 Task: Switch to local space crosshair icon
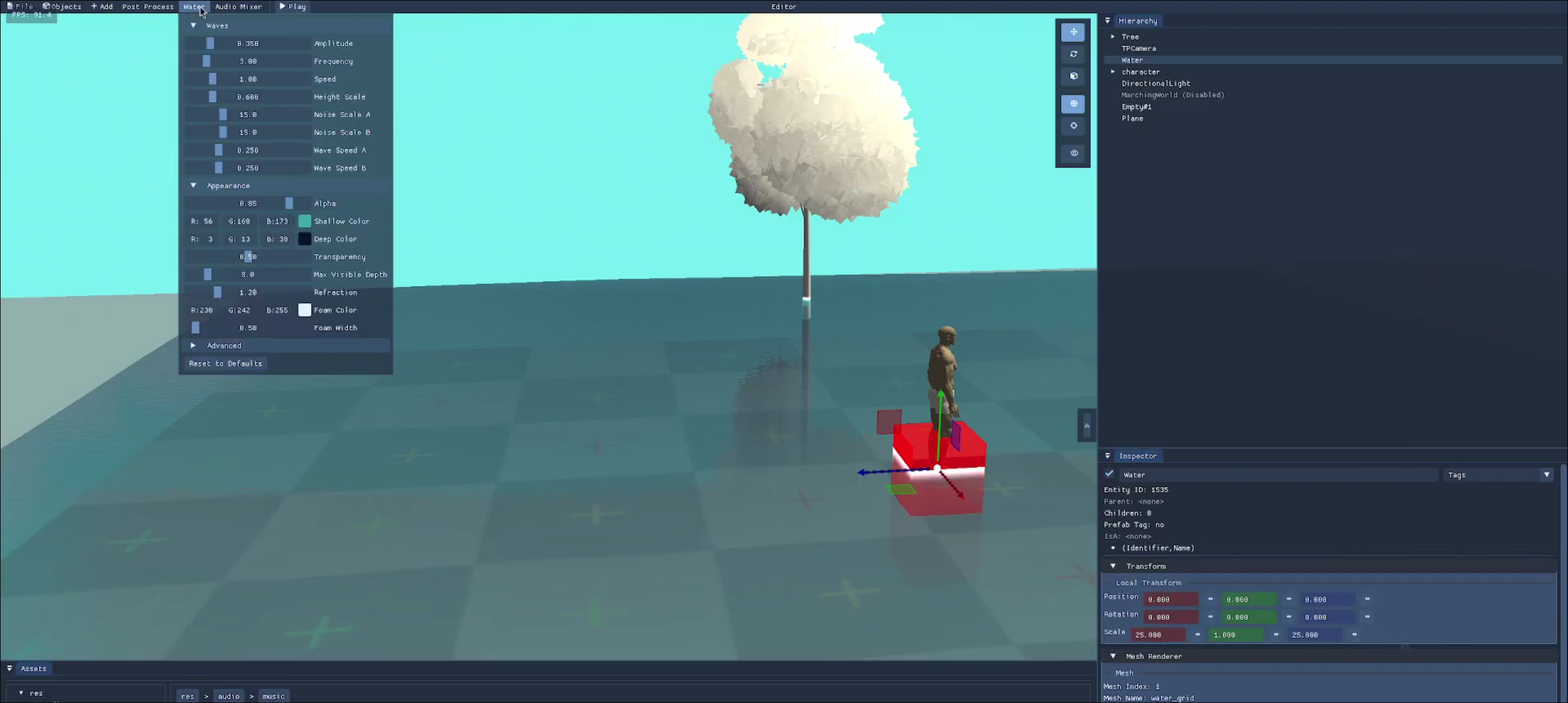pyautogui.click(x=1073, y=126)
